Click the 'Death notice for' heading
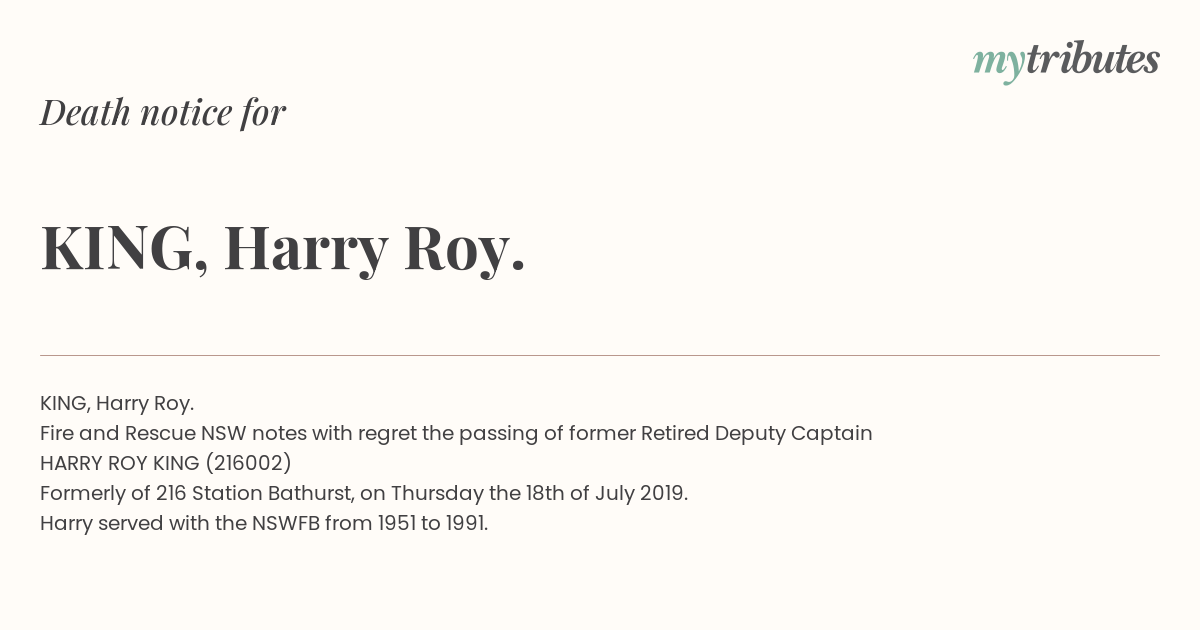Image resolution: width=1200 pixels, height=630 pixels. pos(163,112)
